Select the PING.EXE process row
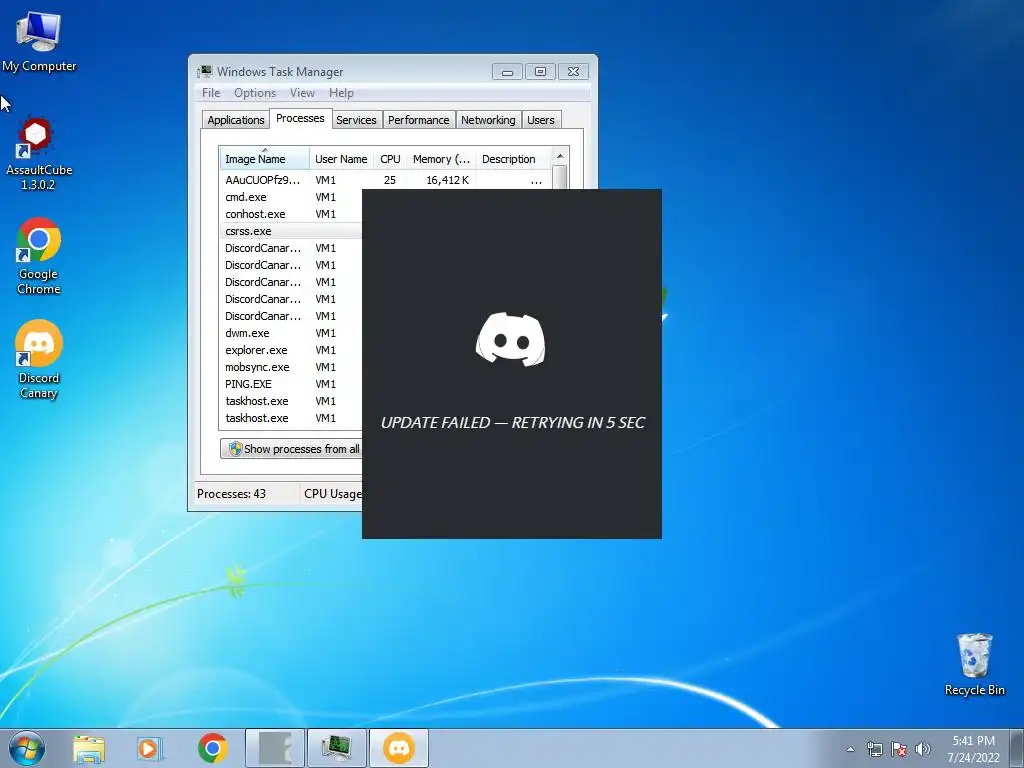The width and height of the screenshot is (1024, 768). point(291,383)
